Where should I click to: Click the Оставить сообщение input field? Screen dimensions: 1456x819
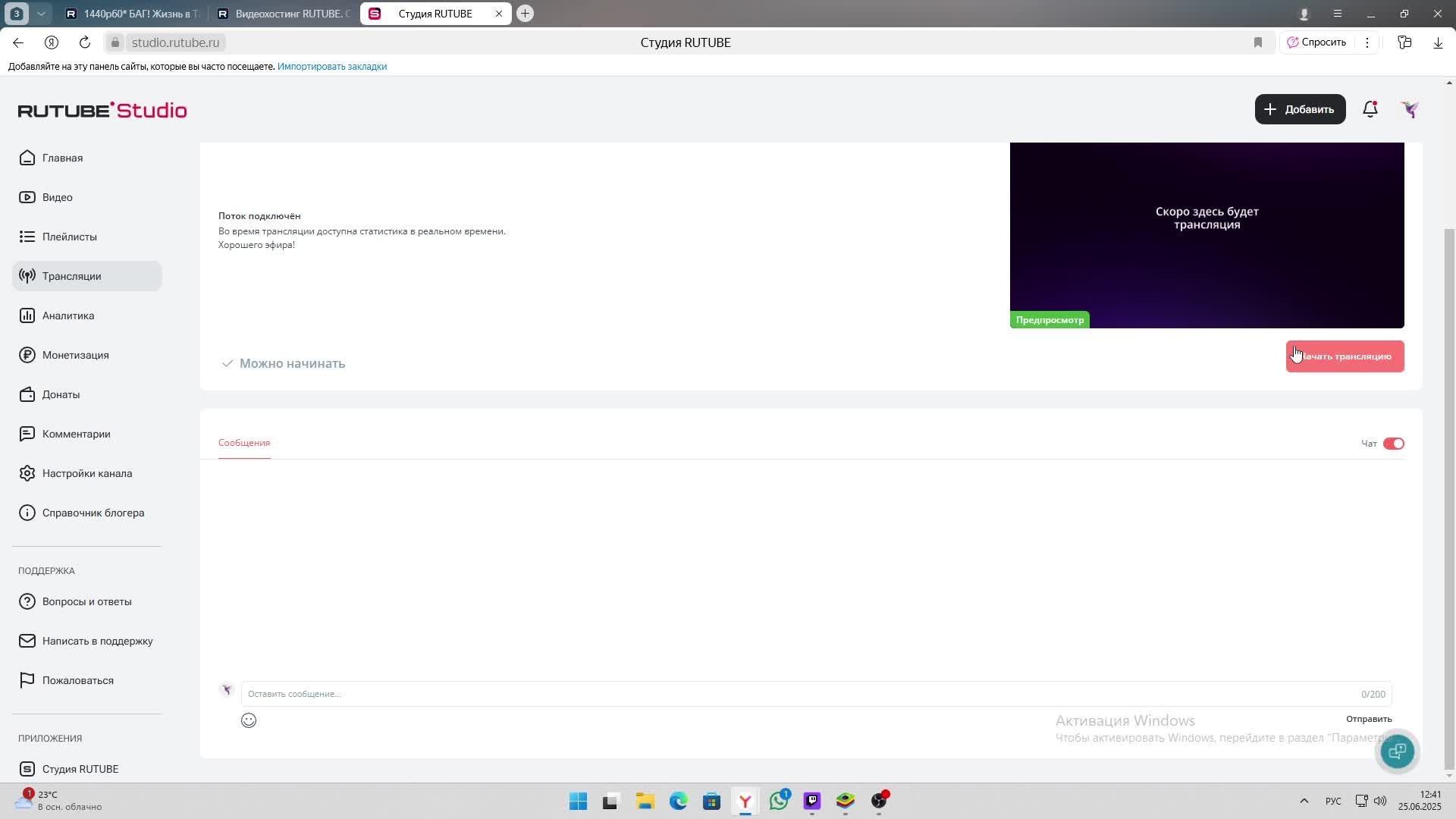[x=816, y=694]
